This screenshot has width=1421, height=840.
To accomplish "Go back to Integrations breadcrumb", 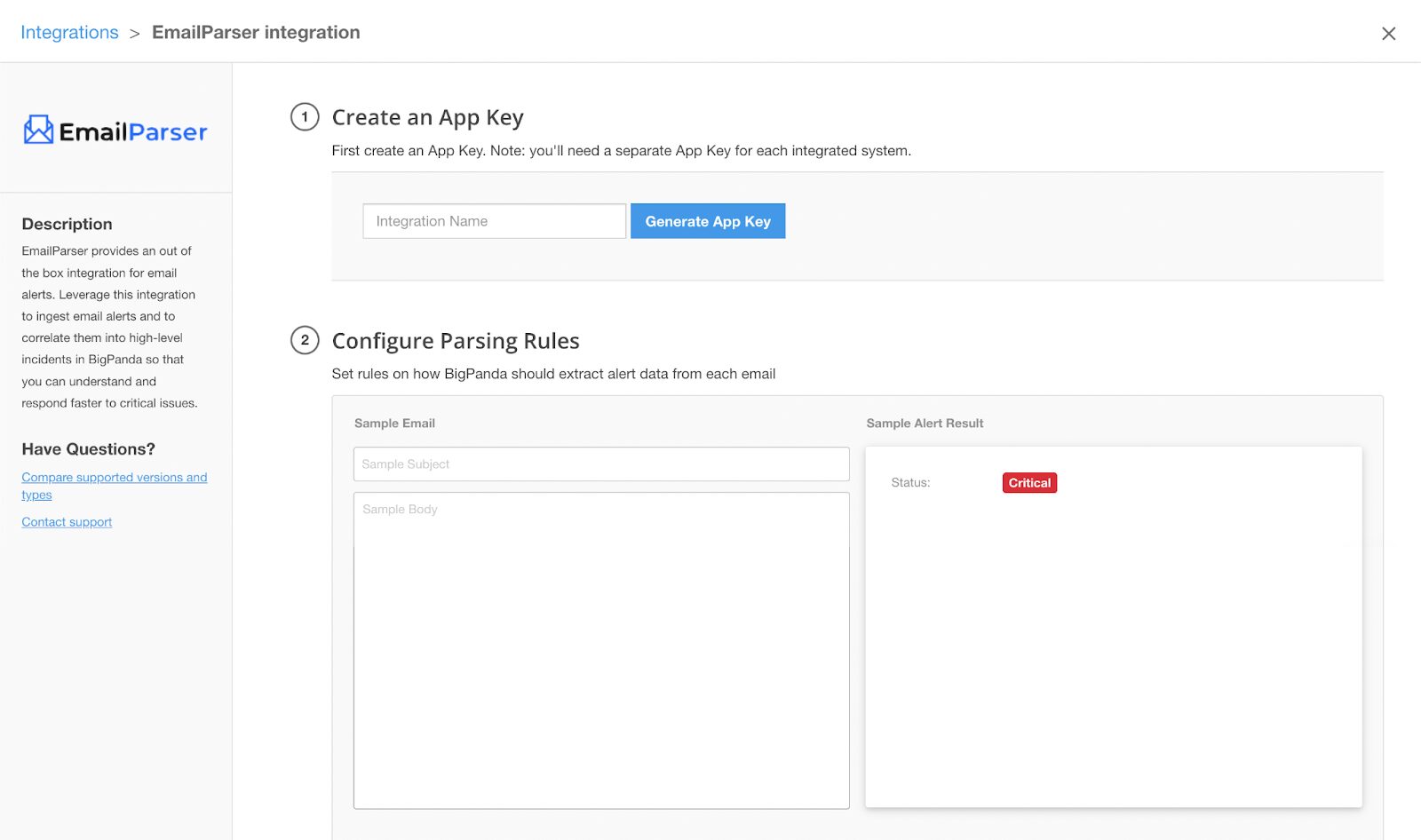I will (69, 32).
